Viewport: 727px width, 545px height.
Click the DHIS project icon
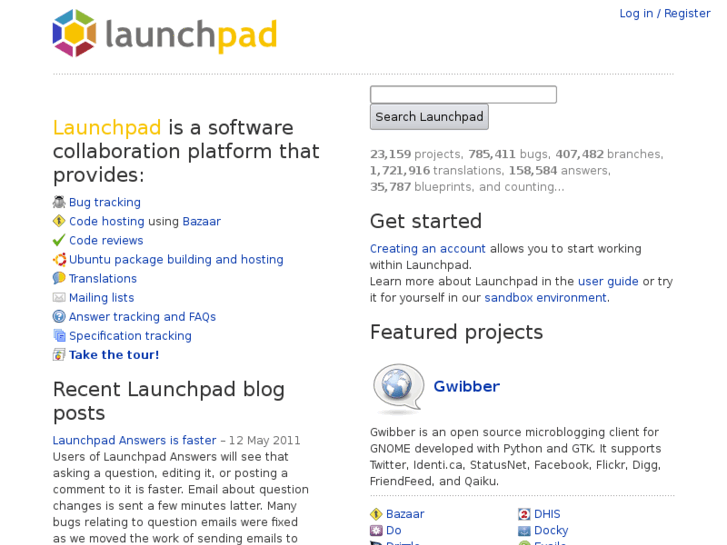[524, 514]
